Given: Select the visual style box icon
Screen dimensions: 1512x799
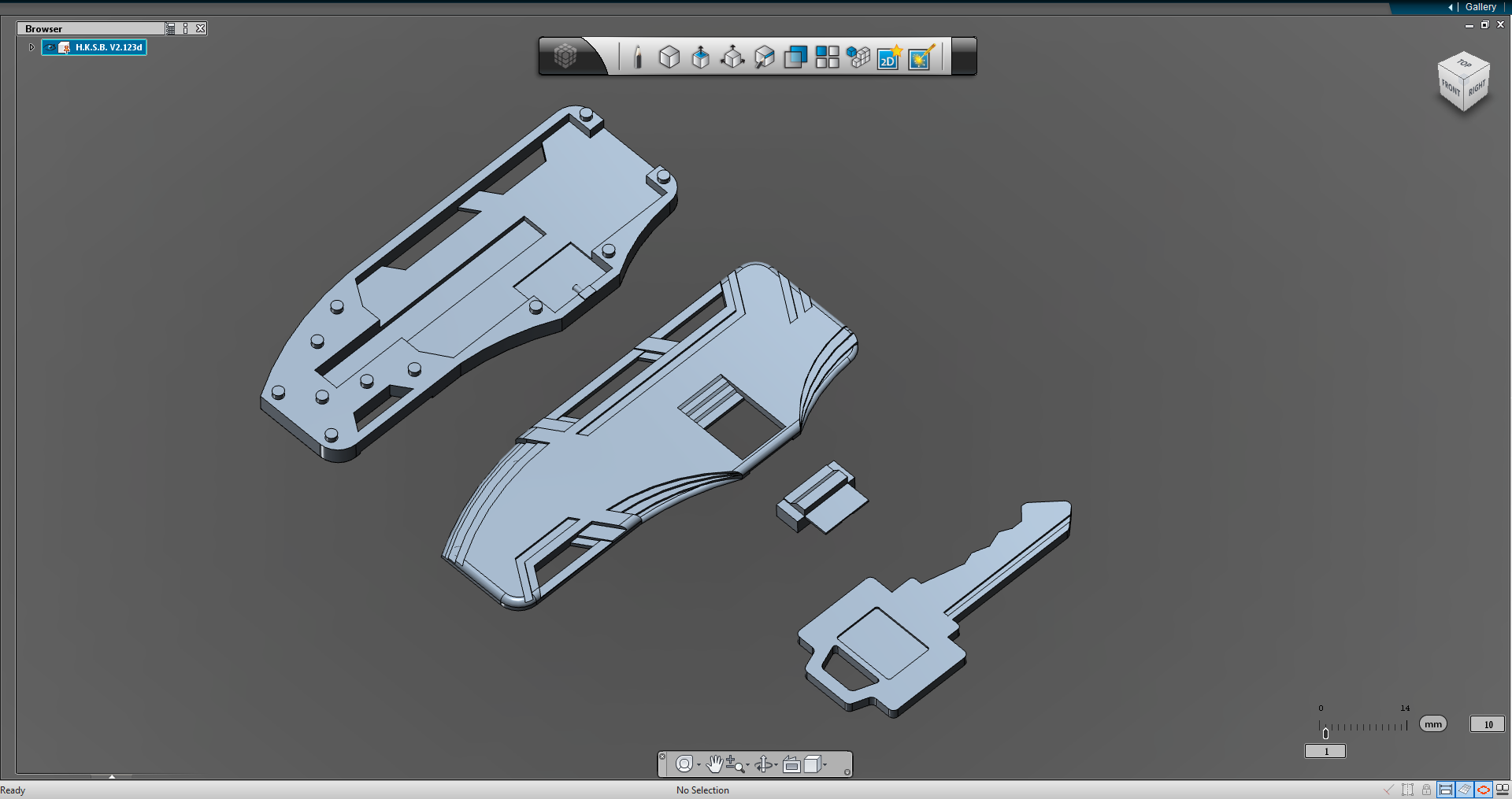Looking at the screenshot, I should click(812, 764).
